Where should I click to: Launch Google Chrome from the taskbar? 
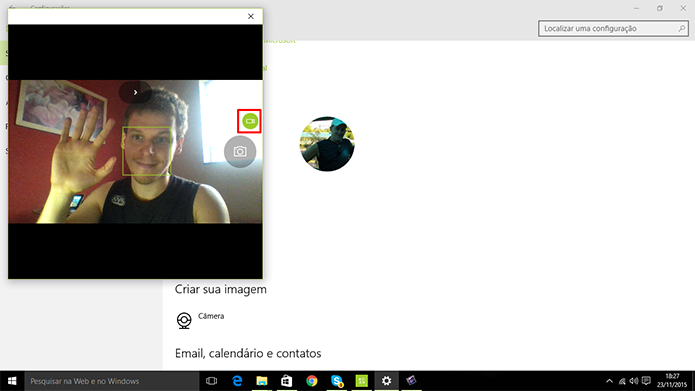coord(312,381)
